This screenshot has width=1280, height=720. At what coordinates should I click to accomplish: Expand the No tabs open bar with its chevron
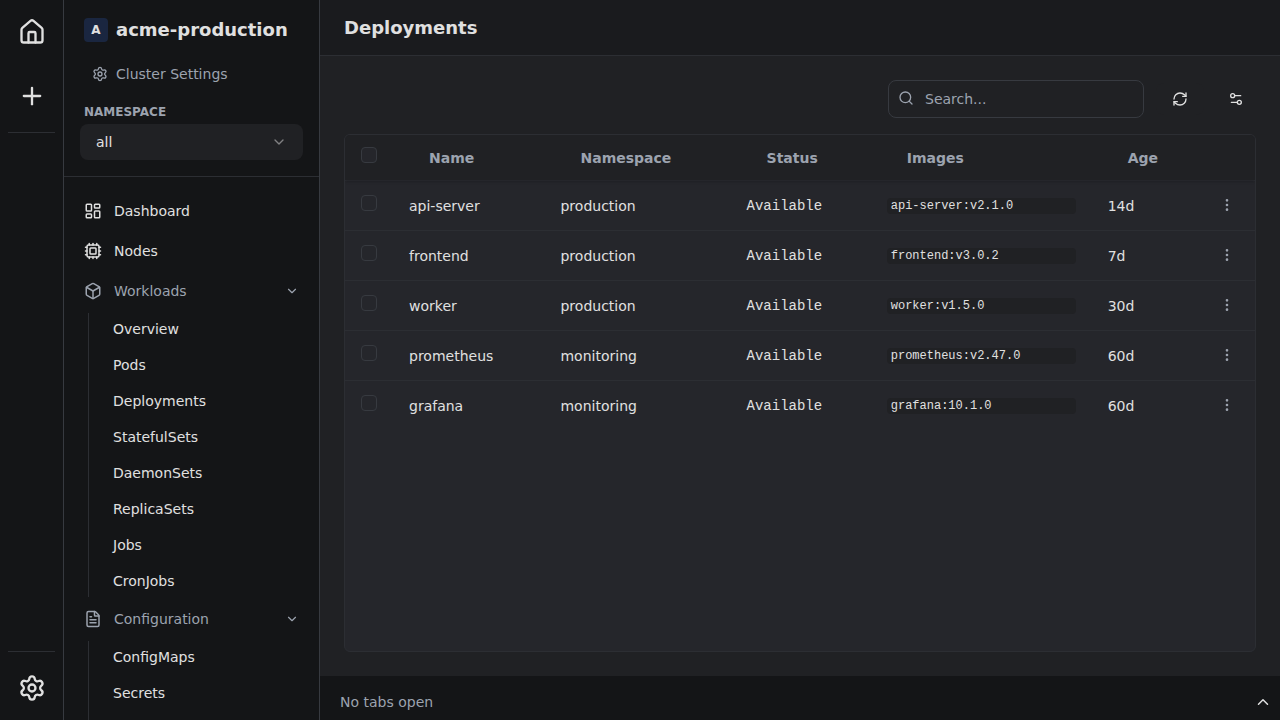pos(1262,701)
